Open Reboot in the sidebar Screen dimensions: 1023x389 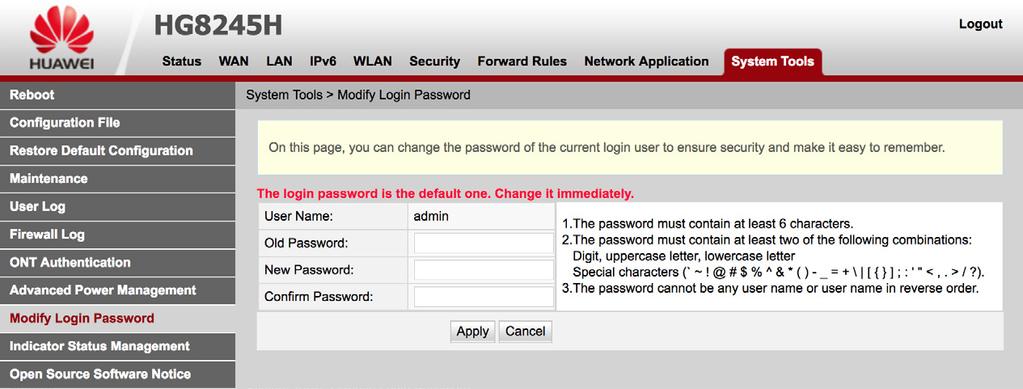[117, 95]
